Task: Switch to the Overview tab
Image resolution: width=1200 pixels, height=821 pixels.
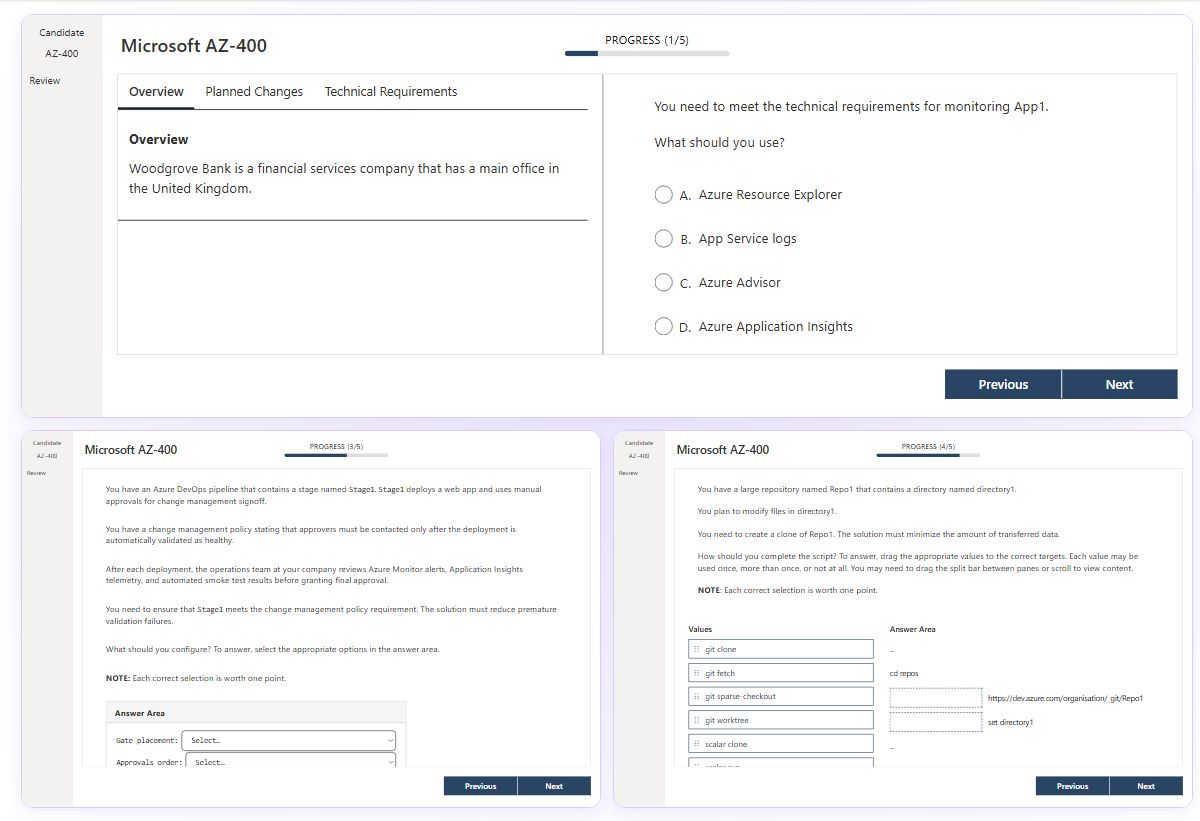Action: click(x=156, y=92)
